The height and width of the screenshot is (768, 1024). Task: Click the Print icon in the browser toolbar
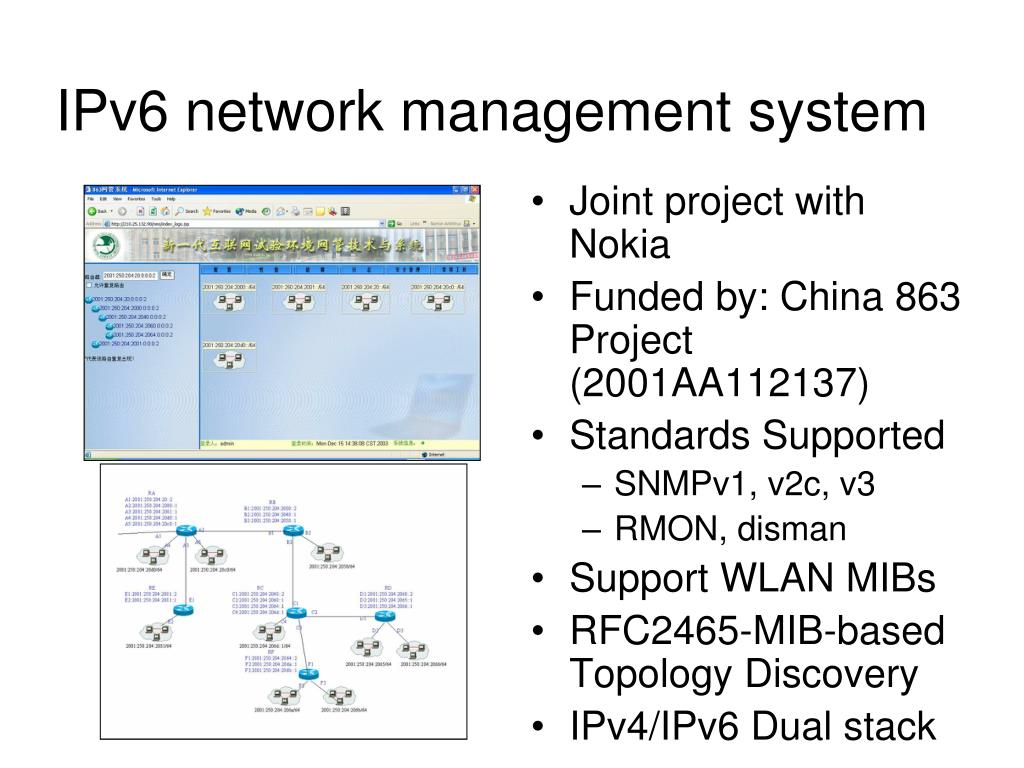pyautogui.click(x=295, y=211)
